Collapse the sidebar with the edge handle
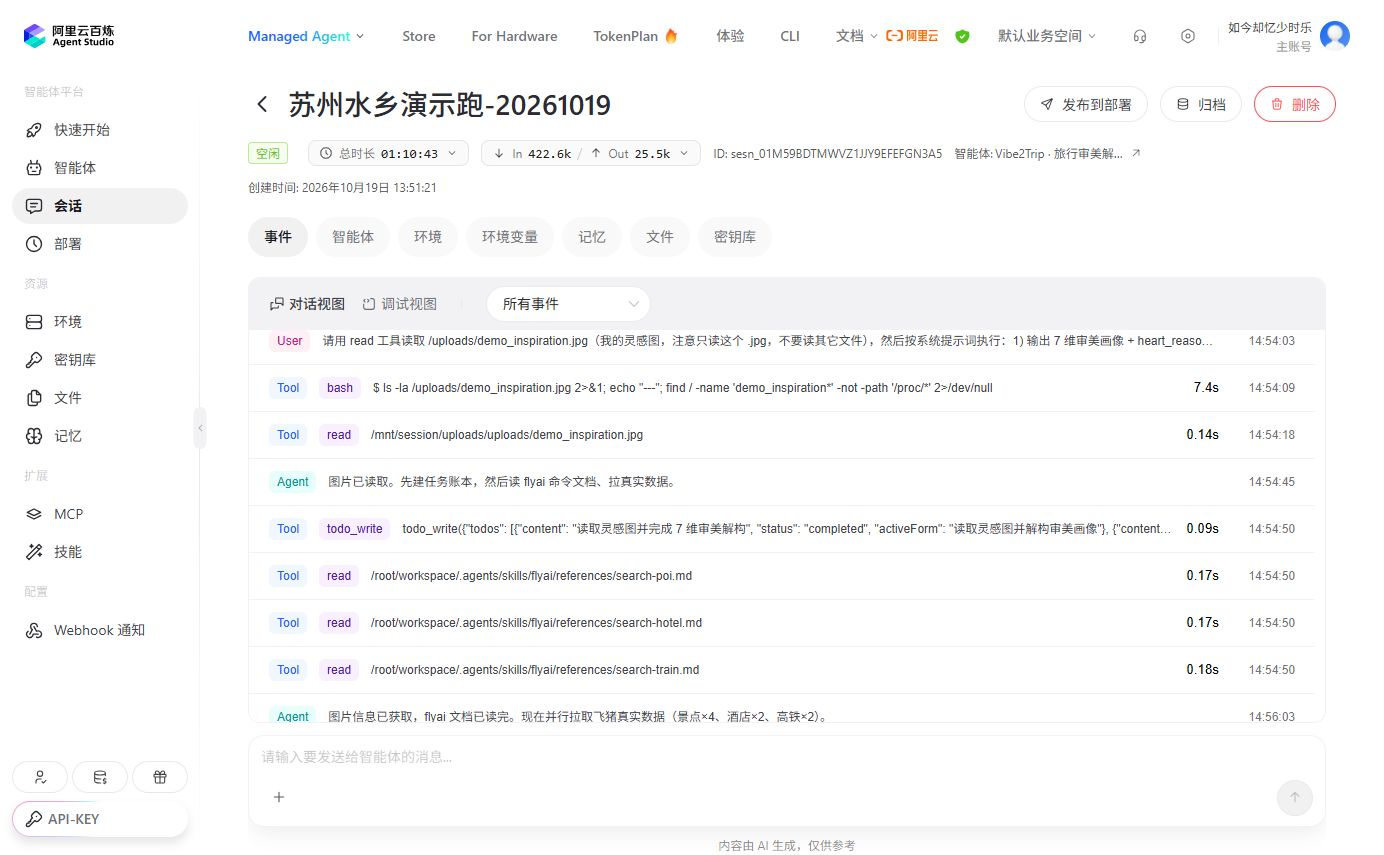Image resolution: width=1384 pixels, height=855 pixels. (x=200, y=428)
